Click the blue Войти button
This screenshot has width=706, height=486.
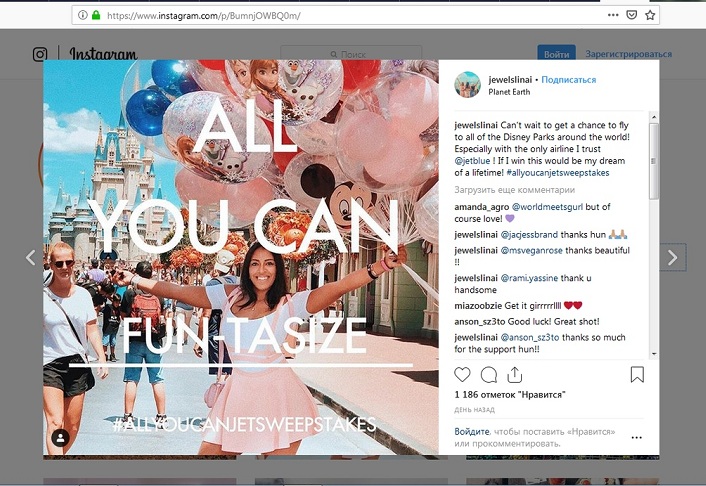pos(557,54)
